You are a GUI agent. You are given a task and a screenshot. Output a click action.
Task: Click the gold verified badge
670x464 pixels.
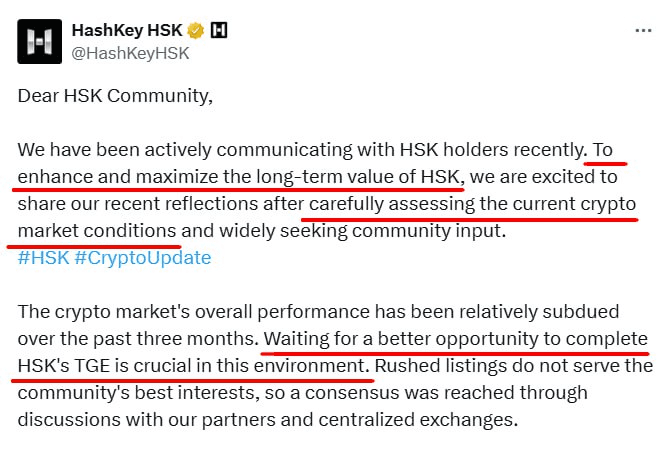coord(196,31)
